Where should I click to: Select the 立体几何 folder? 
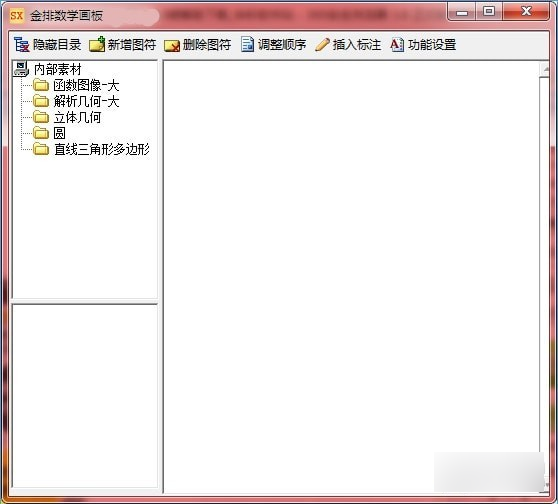(x=77, y=117)
